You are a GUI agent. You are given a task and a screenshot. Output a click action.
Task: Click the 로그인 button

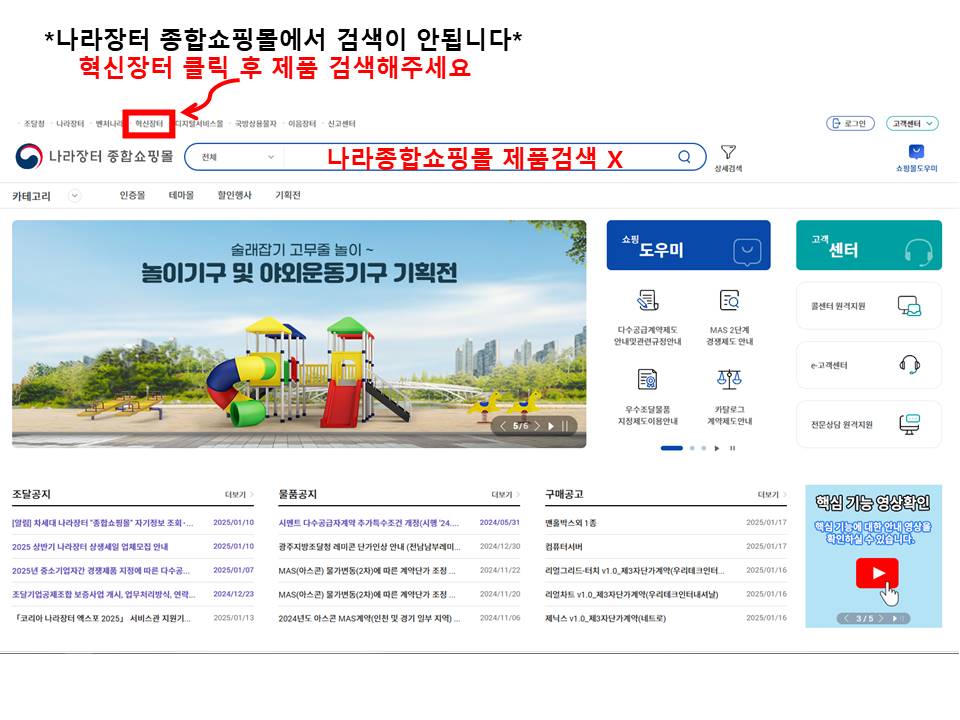click(x=850, y=124)
